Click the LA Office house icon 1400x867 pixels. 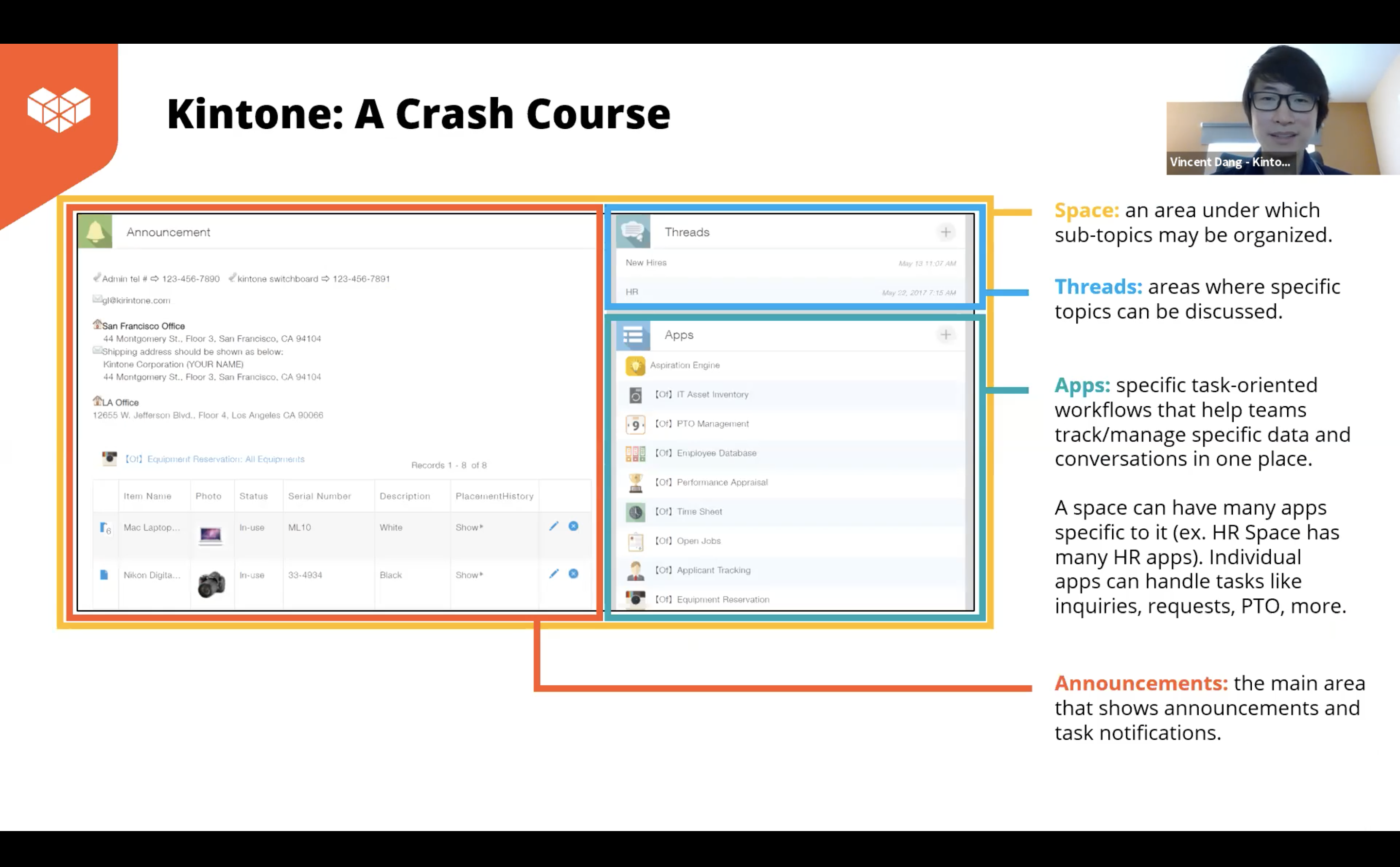click(x=98, y=401)
